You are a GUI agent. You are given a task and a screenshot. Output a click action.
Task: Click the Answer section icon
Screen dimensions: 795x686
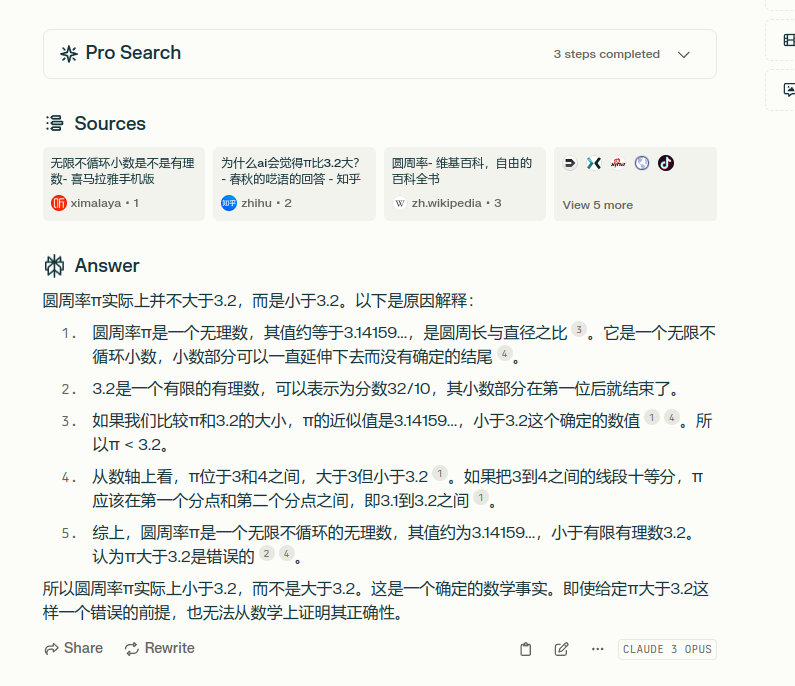(x=54, y=266)
